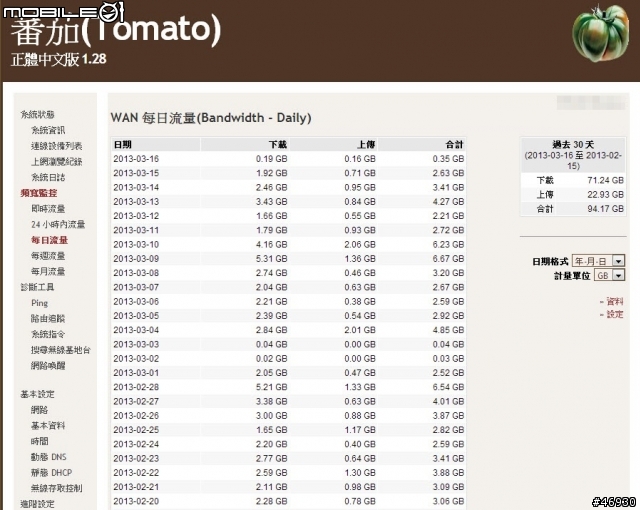Click 22.93 GB upload summary value
Screen dimensions: 640x510
605,195
